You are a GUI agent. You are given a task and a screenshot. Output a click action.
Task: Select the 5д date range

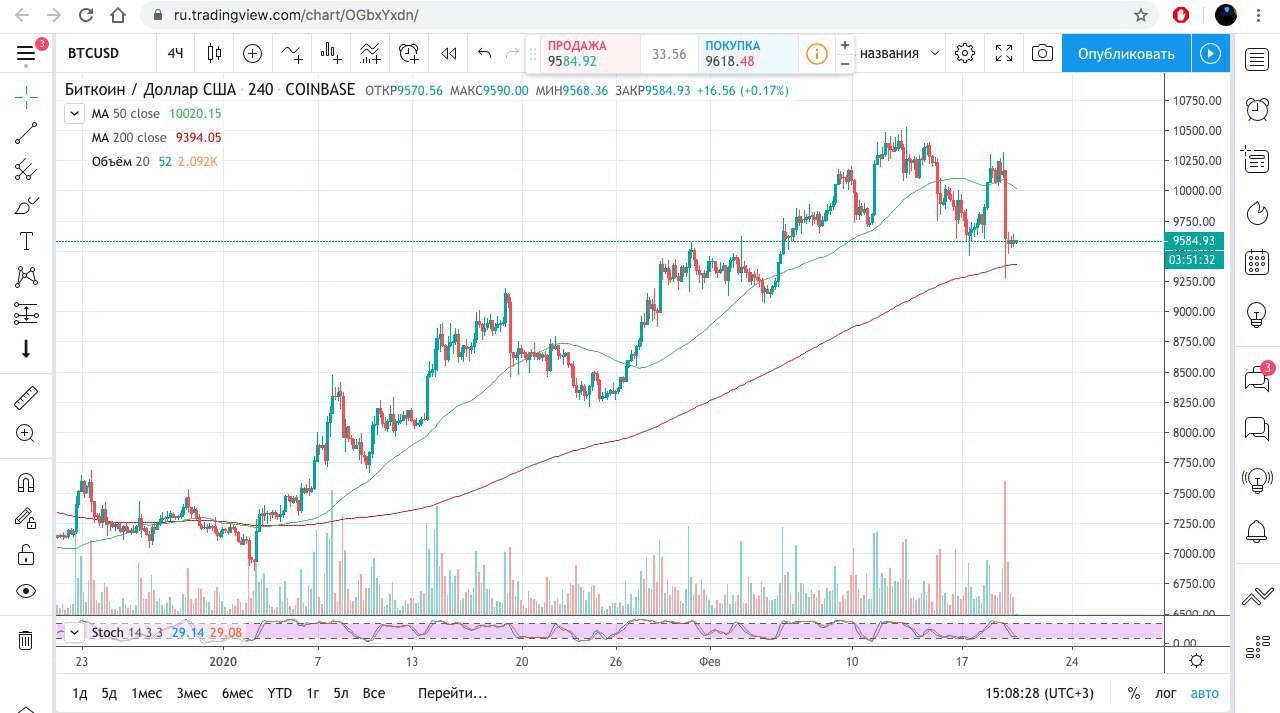(110, 693)
